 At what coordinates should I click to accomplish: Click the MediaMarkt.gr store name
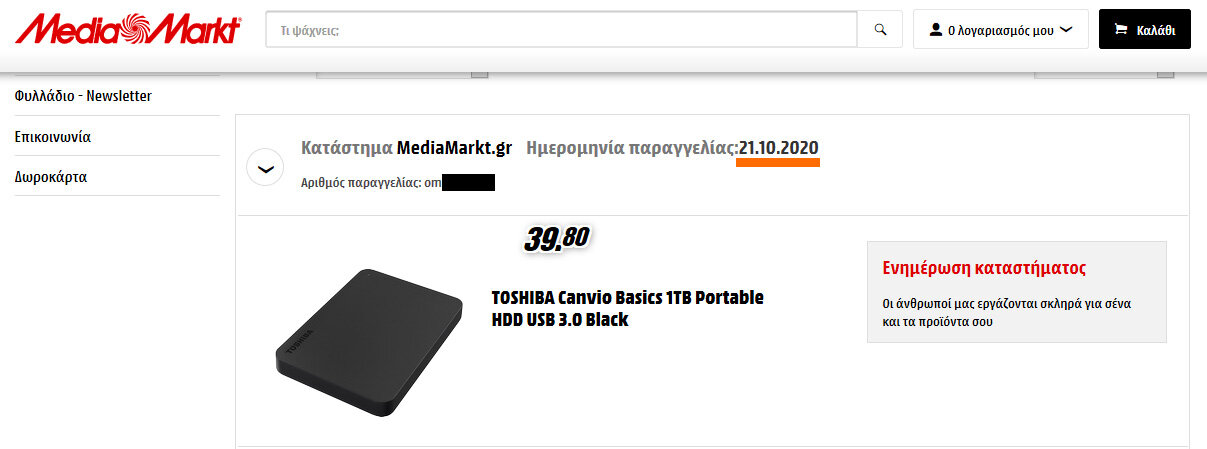click(454, 148)
